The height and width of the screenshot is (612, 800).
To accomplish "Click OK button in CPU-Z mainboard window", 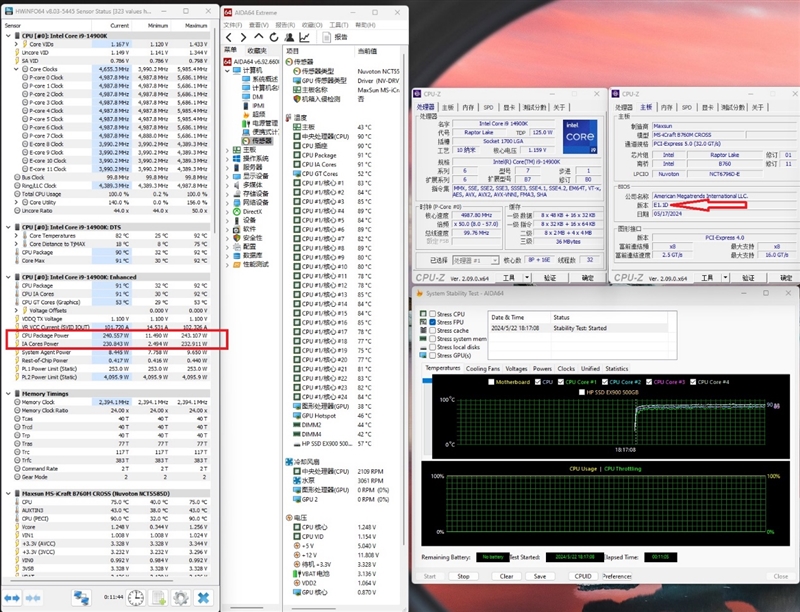I will tap(786, 277).
